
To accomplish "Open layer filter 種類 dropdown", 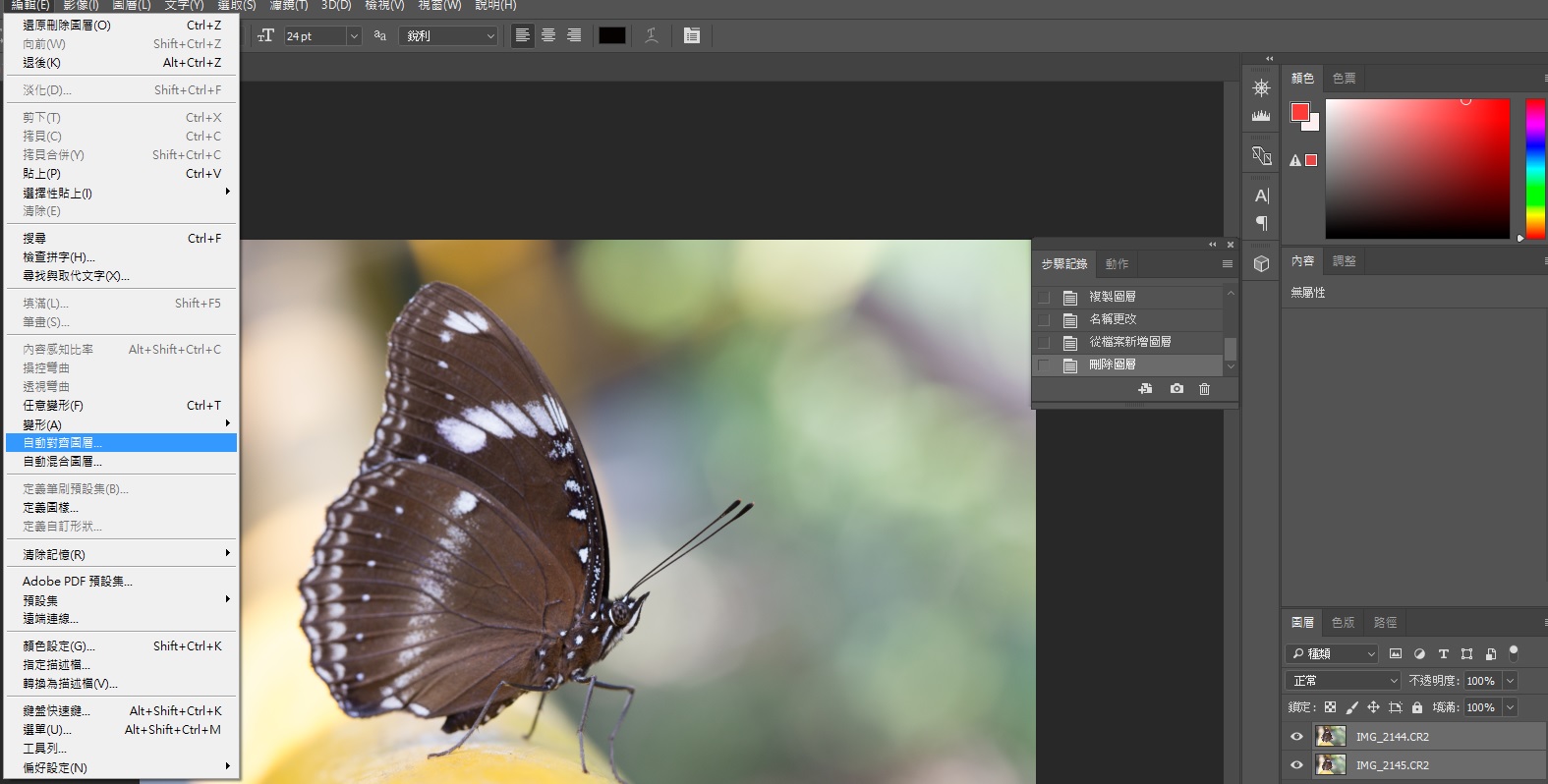I will point(1332,653).
